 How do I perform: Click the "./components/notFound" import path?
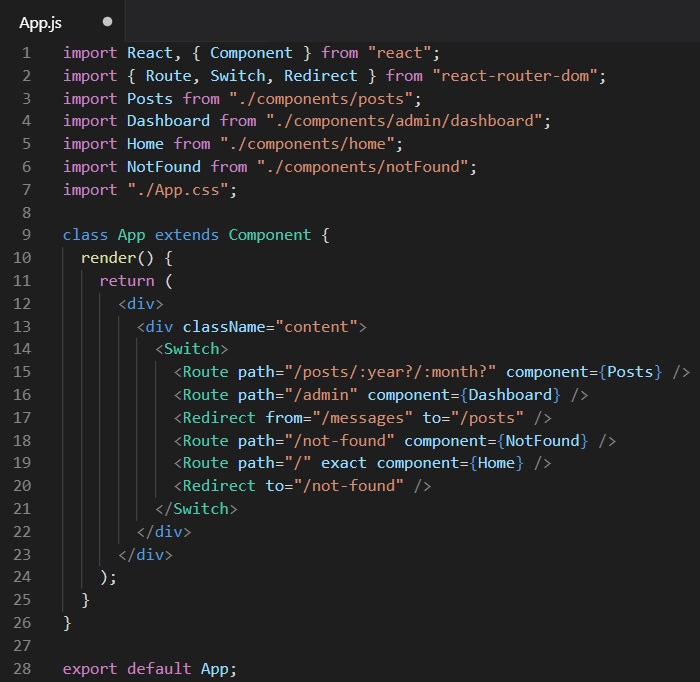coord(367,166)
